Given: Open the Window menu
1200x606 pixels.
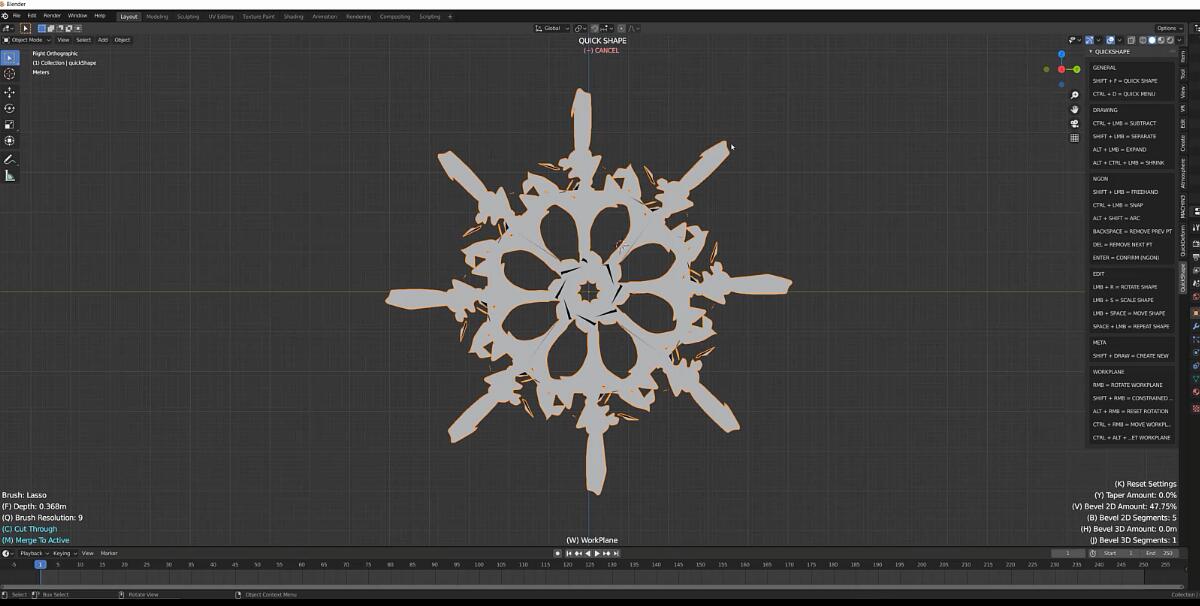Looking at the screenshot, I should click(x=77, y=16).
